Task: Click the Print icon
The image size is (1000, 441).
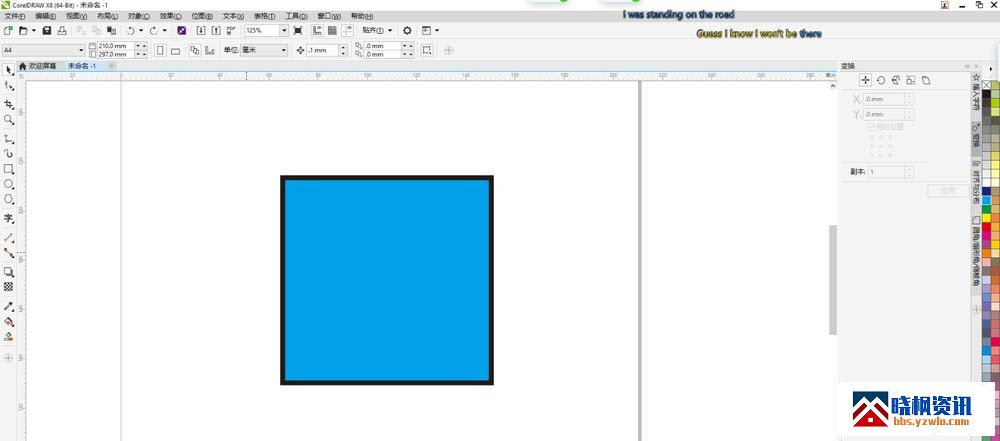Action: [62, 30]
